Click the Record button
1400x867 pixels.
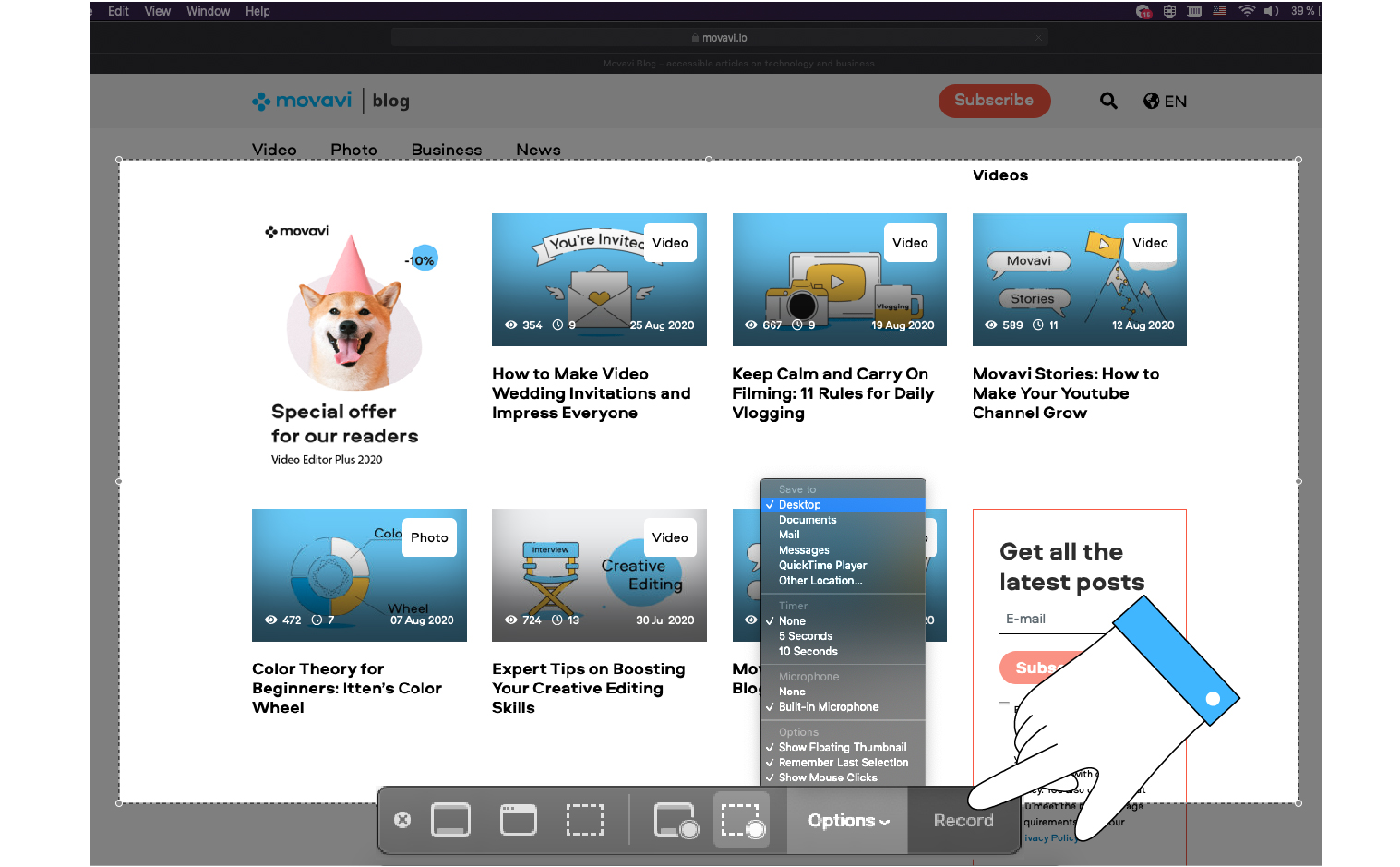coord(963,820)
